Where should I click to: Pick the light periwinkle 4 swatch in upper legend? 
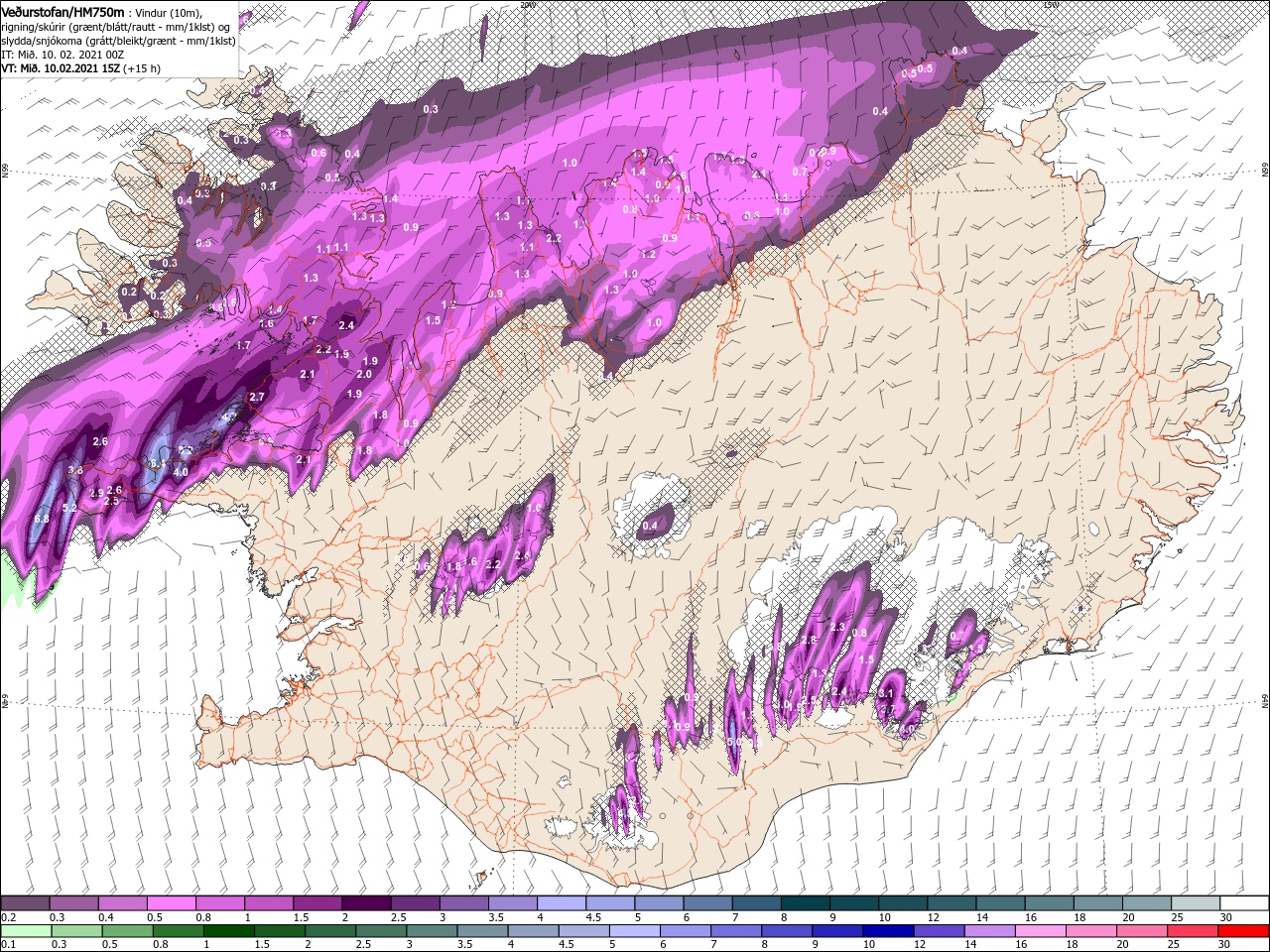point(561,903)
